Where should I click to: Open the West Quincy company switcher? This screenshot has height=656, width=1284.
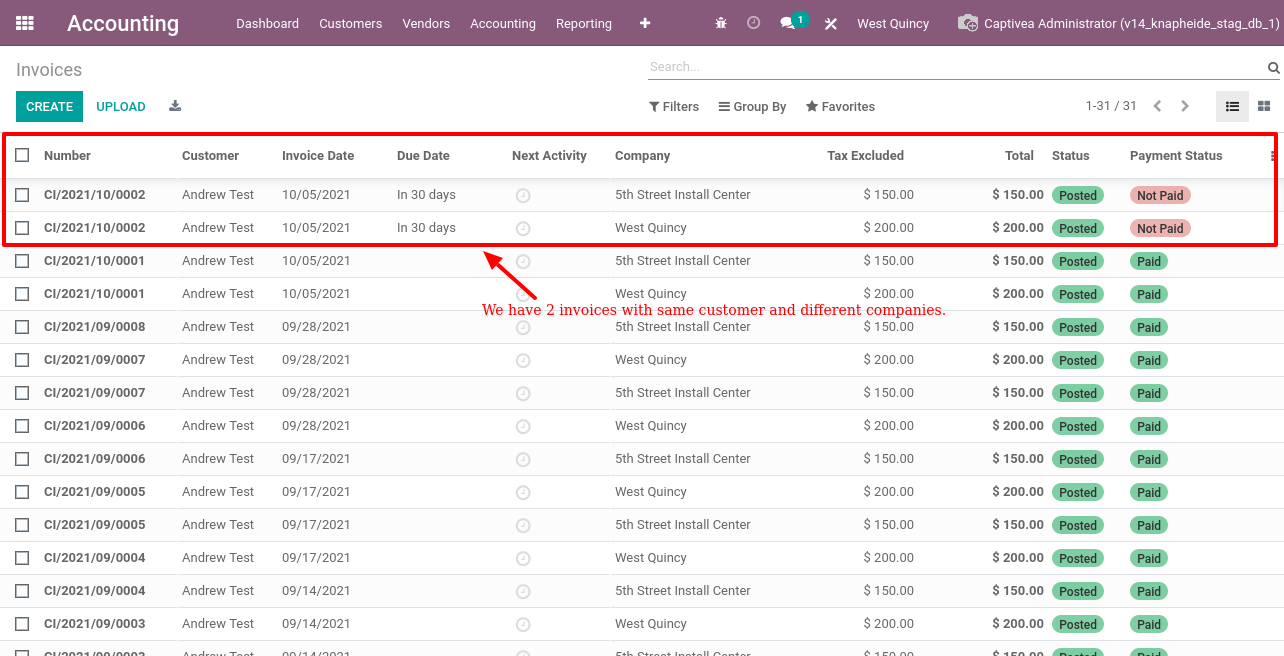point(893,23)
